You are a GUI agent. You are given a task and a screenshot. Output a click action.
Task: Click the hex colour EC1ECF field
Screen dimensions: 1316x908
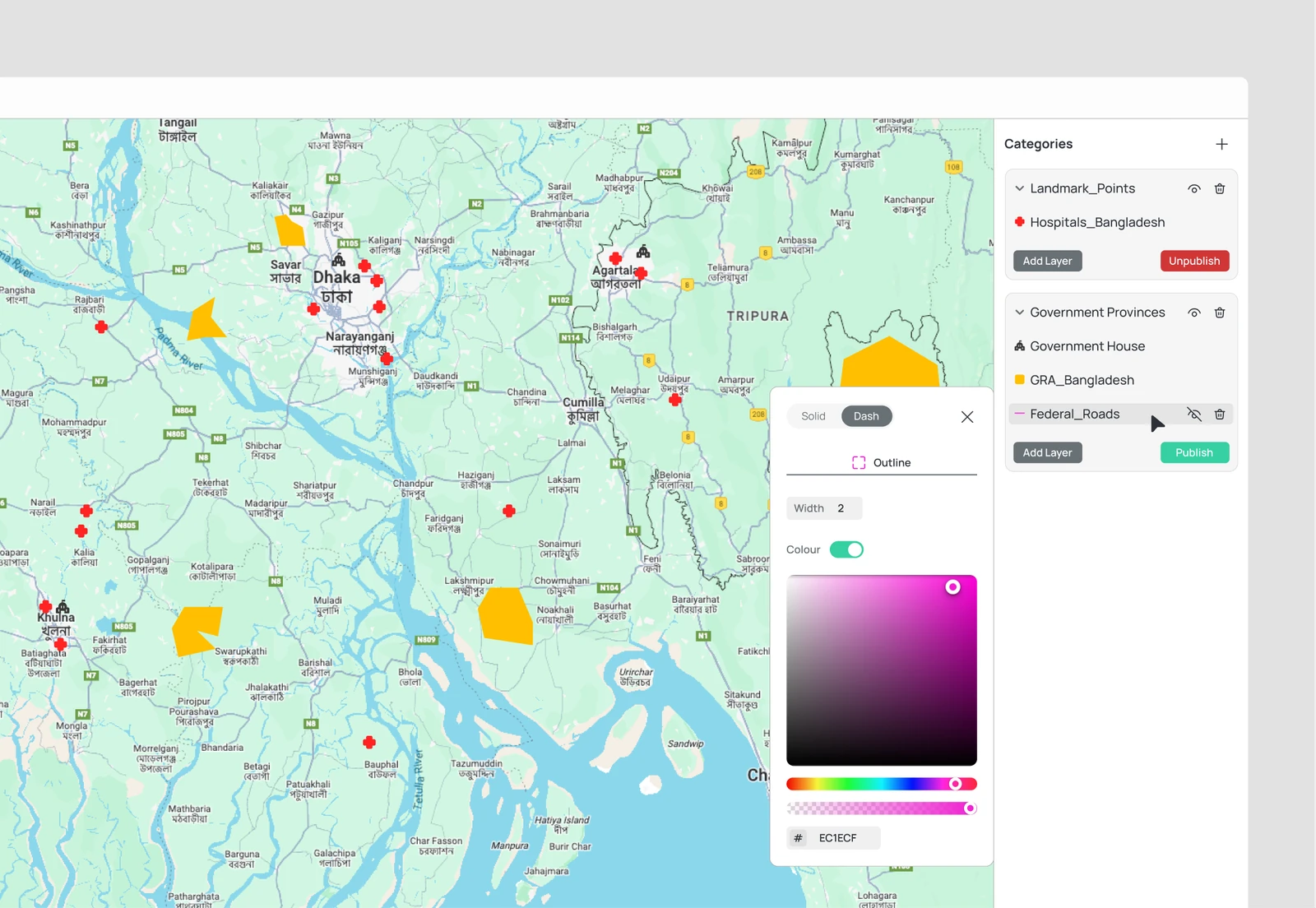click(834, 838)
